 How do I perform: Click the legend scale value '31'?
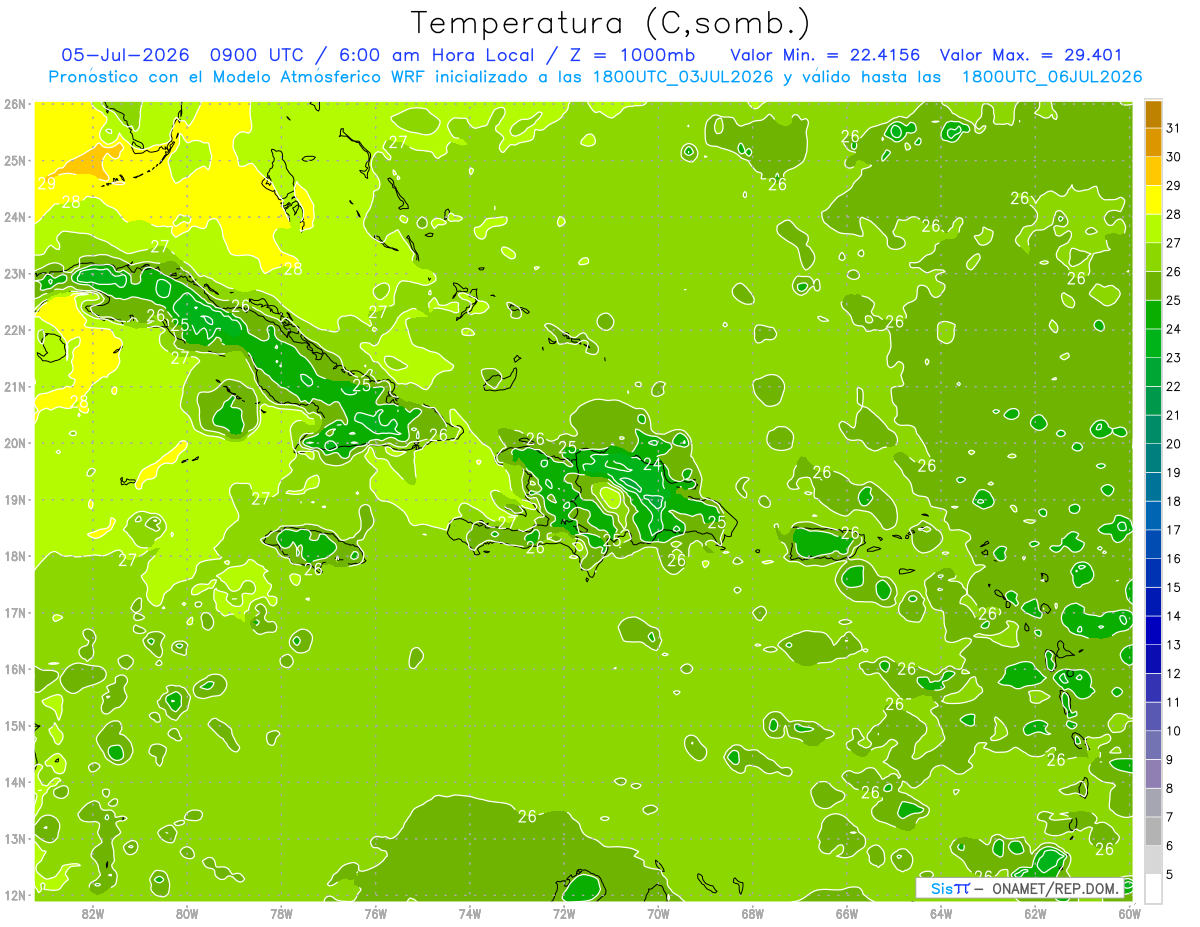(1174, 129)
